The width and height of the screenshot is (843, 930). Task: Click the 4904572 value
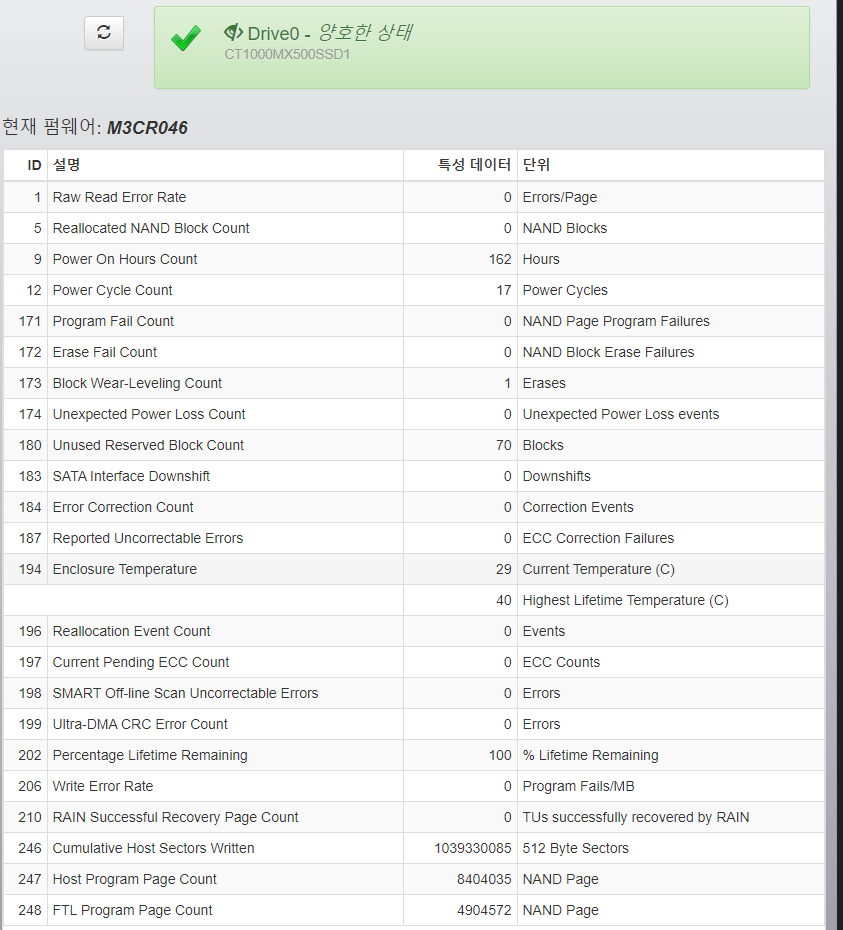[x=484, y=910]
